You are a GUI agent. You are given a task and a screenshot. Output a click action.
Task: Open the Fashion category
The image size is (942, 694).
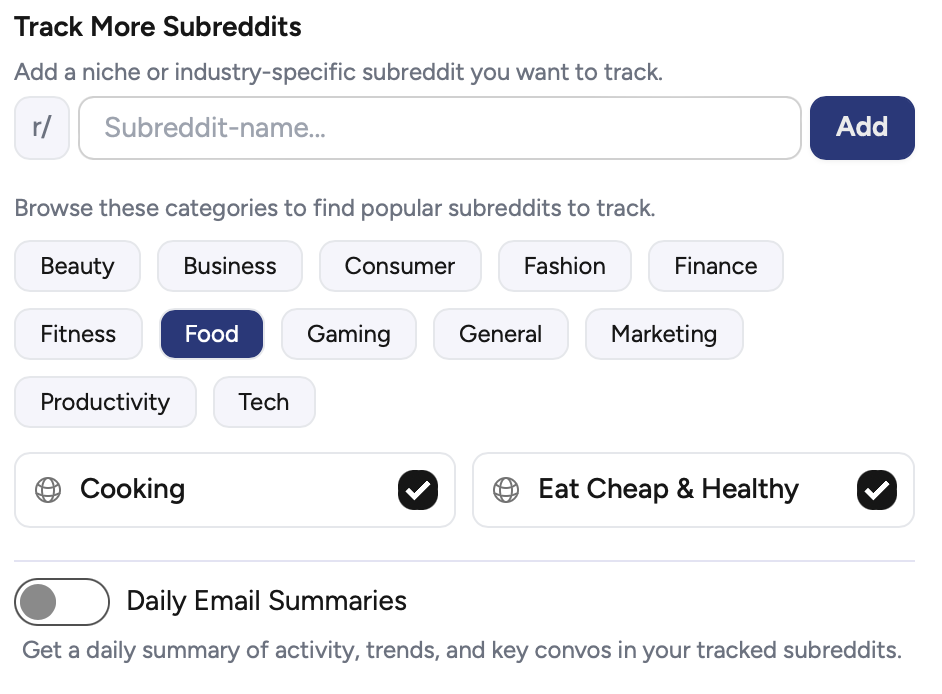click(564, 266)
